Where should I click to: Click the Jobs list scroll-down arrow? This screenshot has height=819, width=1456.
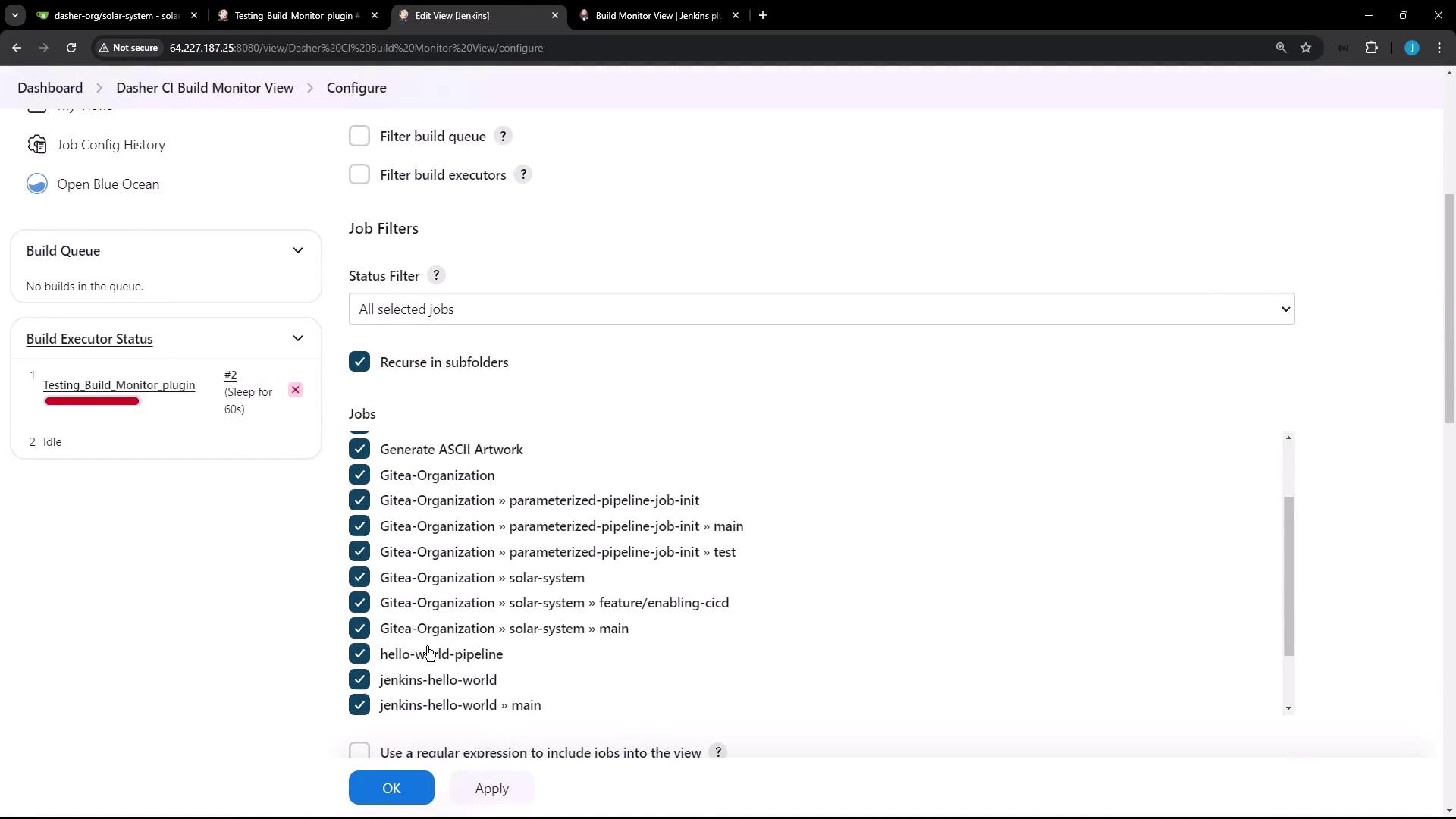pyautogui.click(x=1288, y=708)
